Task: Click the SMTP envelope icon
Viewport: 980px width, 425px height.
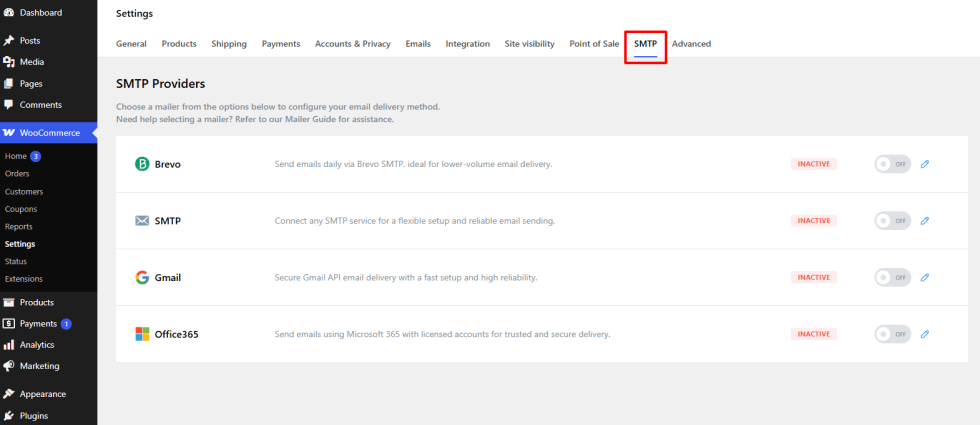Action: tap(142, 220)
